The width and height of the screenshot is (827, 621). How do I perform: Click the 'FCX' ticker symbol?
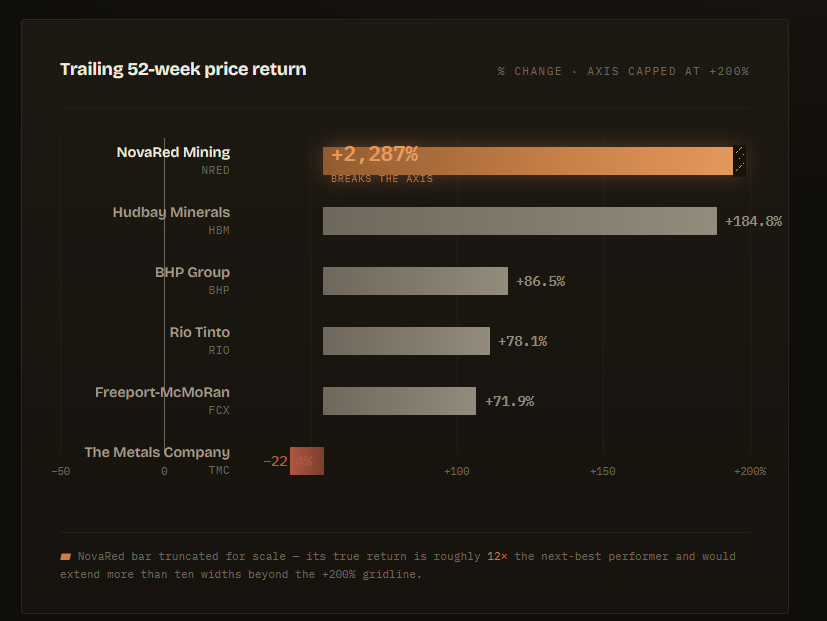(x=219, y=410)
